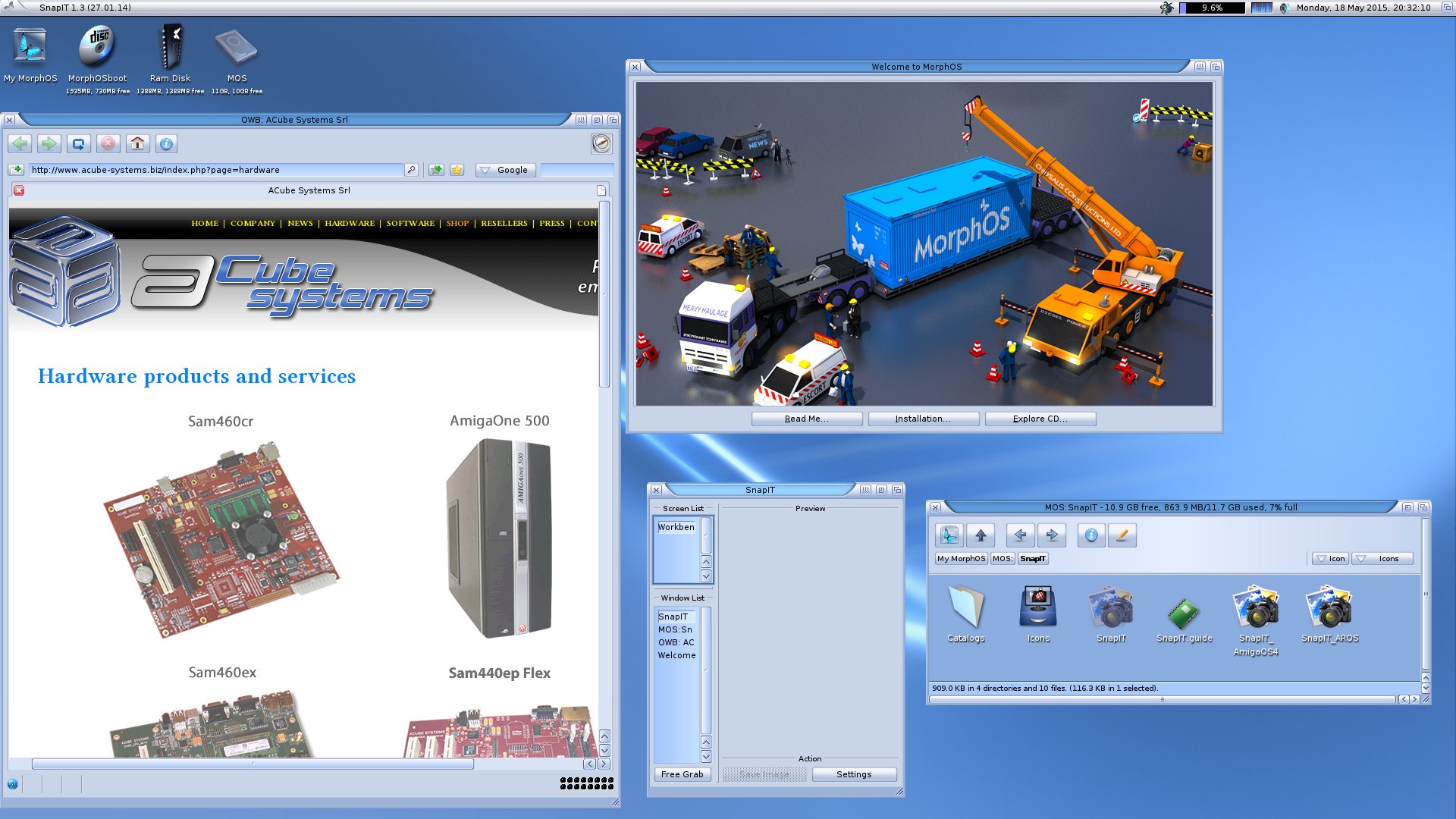This screenshot has width=1456, height=819.
Task: Click Installation... button in Welcome window
Action: click(923, 419)
